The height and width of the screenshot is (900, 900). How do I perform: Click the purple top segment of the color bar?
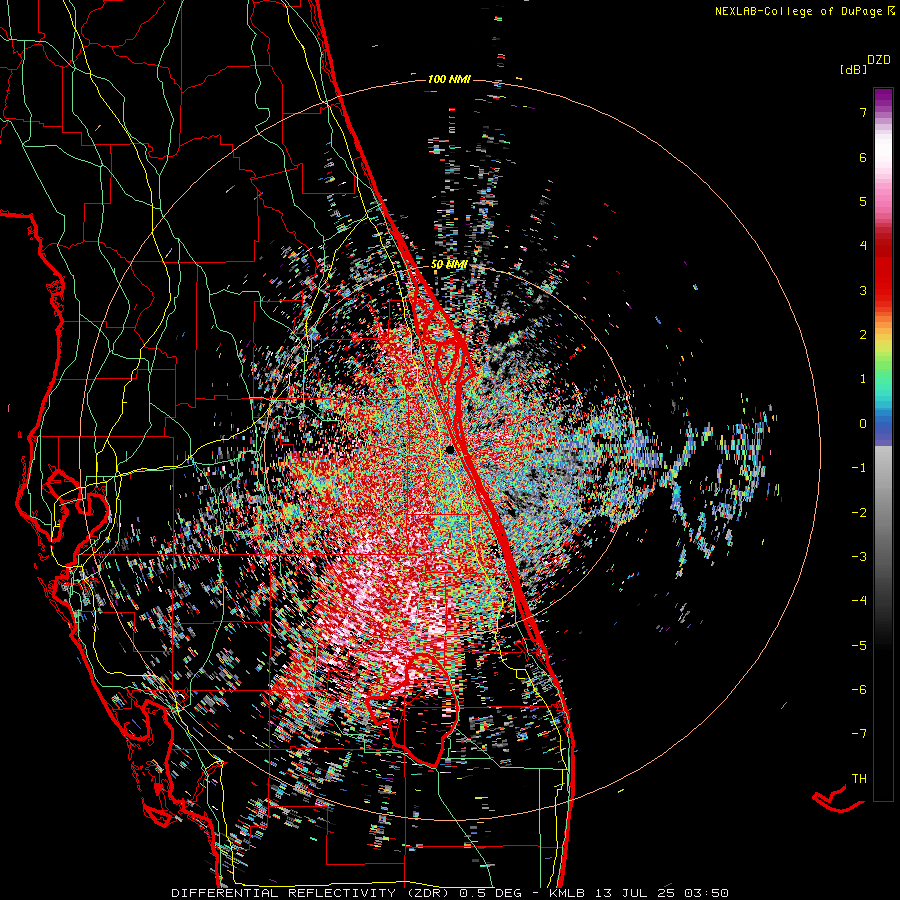tap(883, 98)
